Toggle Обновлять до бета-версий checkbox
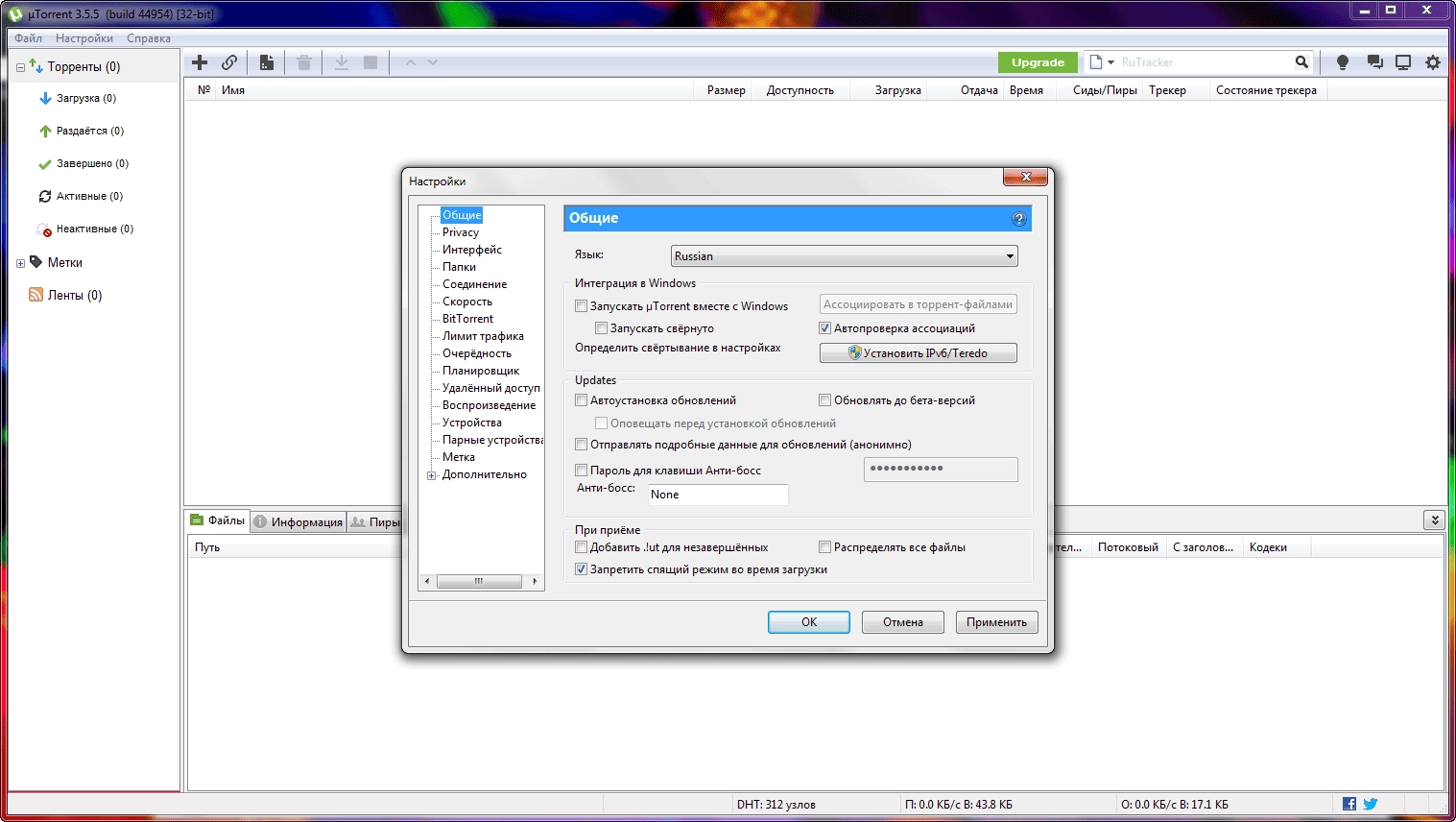This screenshot has height=822, width=1456. coord(824,400)
